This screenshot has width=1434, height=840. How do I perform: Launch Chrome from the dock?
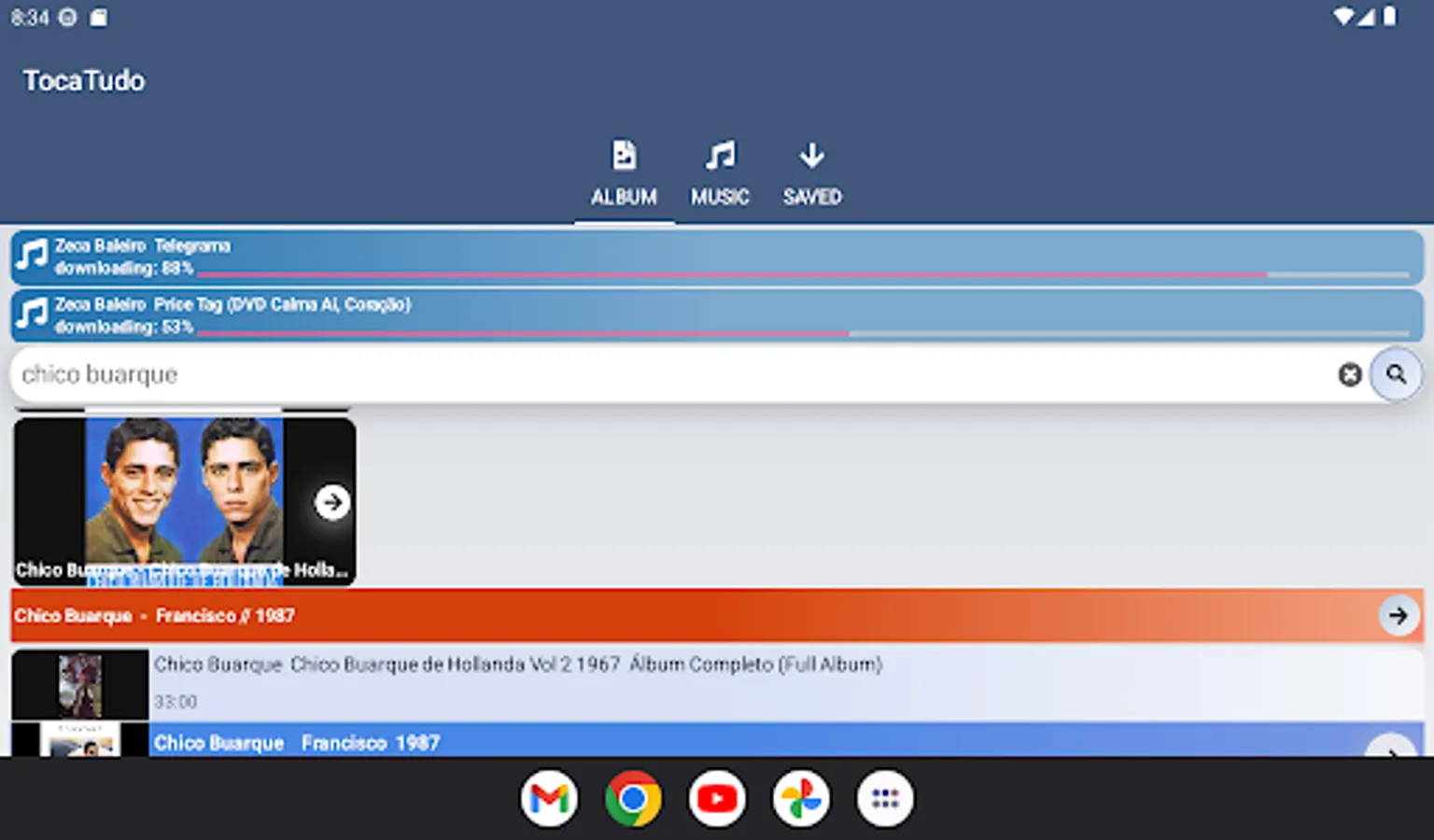coord(633,799)
